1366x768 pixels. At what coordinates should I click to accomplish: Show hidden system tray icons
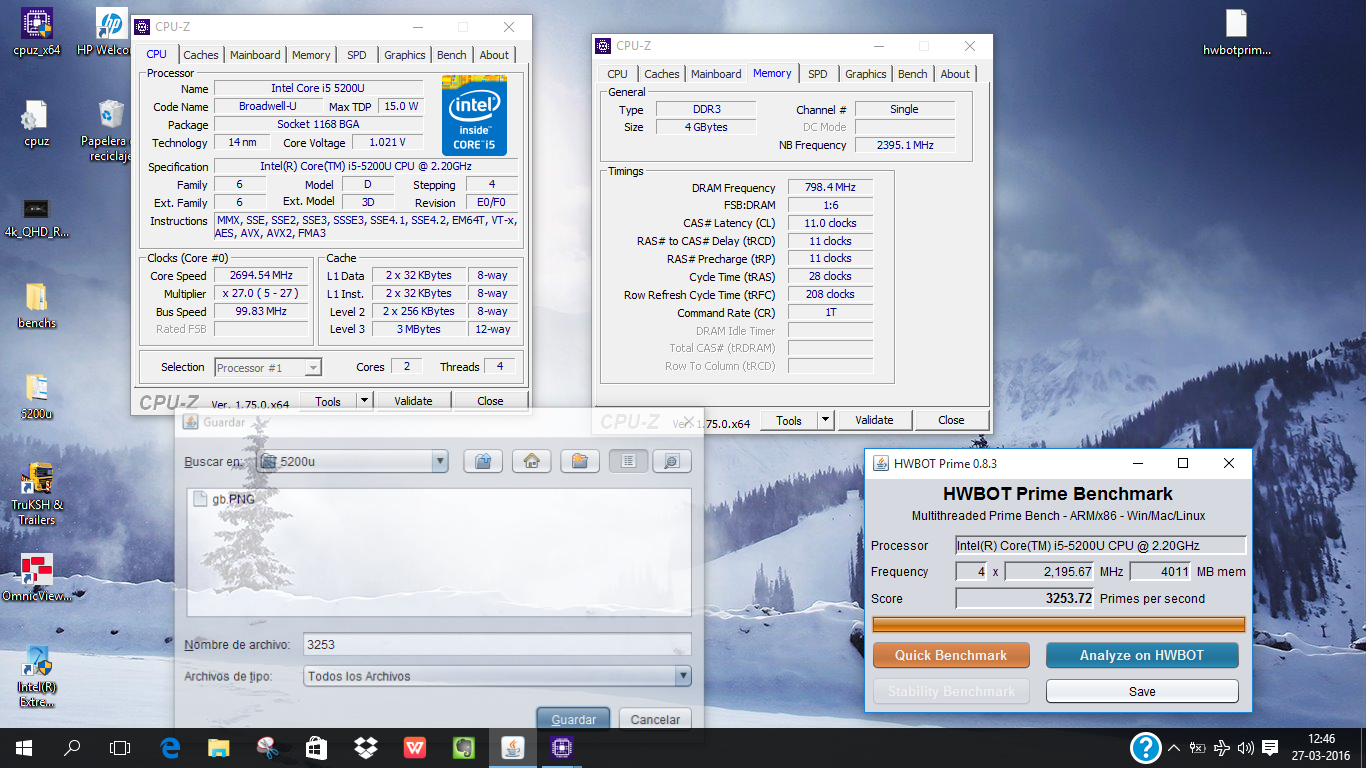(x=1175, y=747)
